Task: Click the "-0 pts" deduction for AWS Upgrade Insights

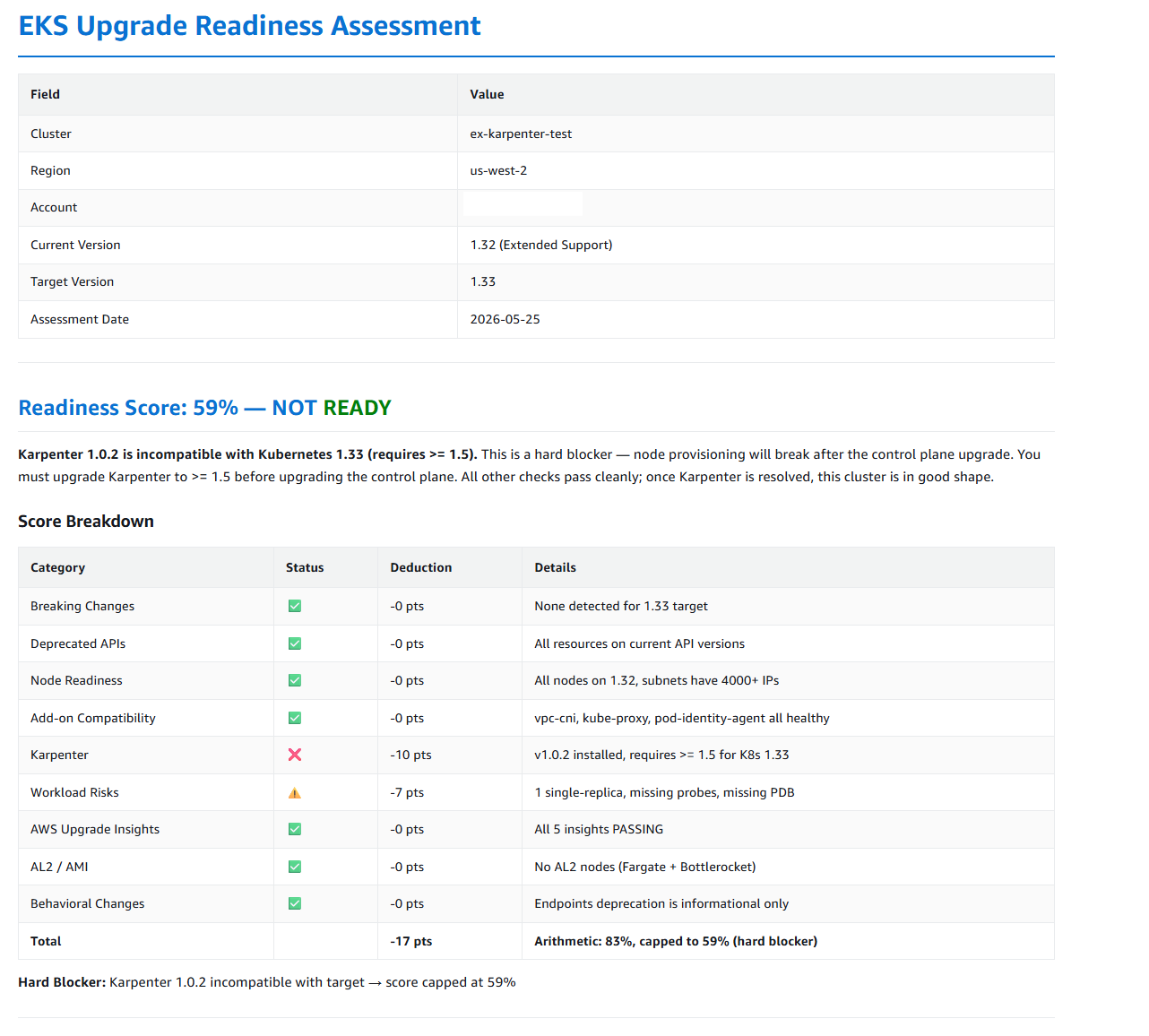Action: 407,829
